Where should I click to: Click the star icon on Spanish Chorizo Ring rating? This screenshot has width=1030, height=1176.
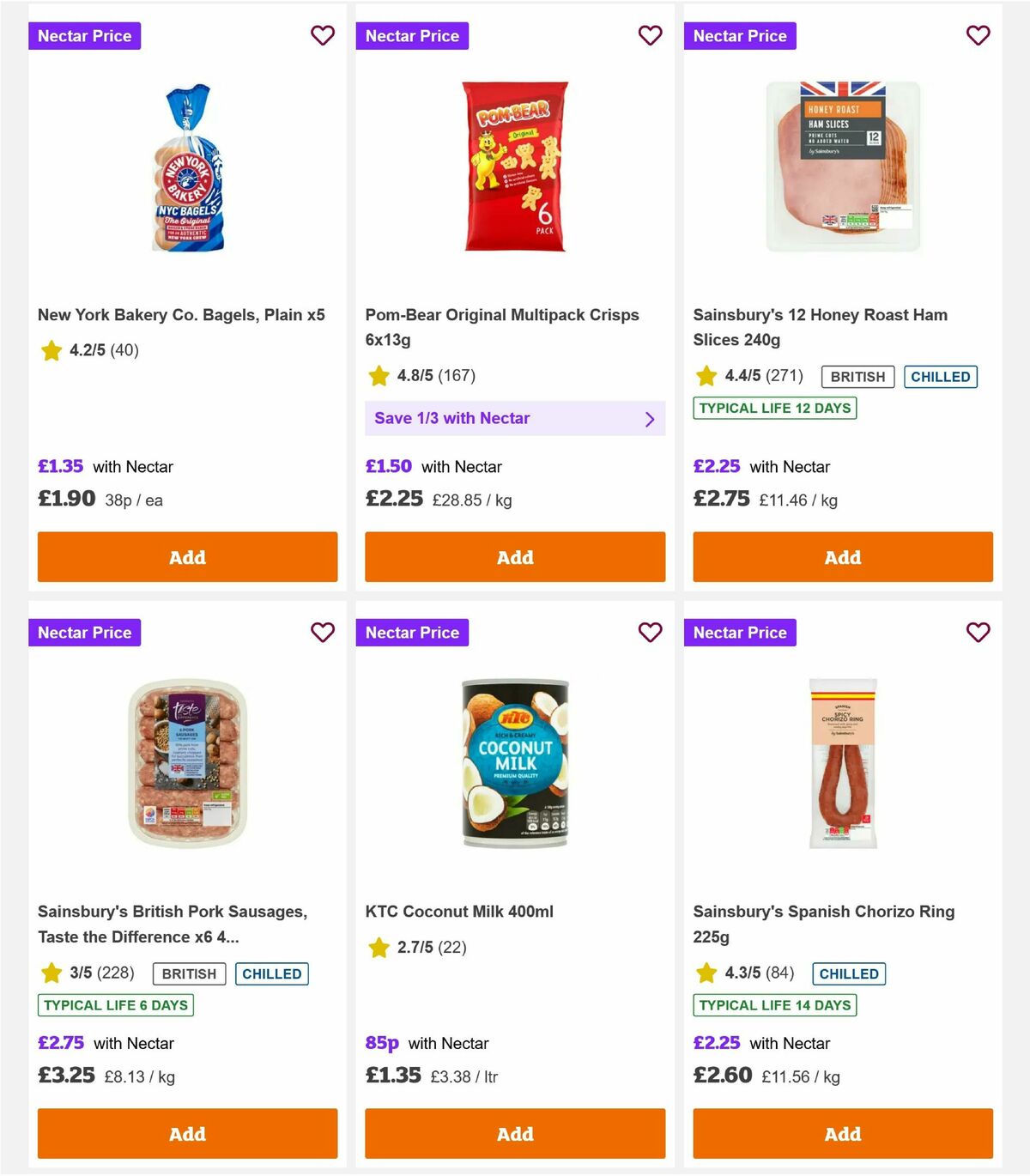coord(706,973)
